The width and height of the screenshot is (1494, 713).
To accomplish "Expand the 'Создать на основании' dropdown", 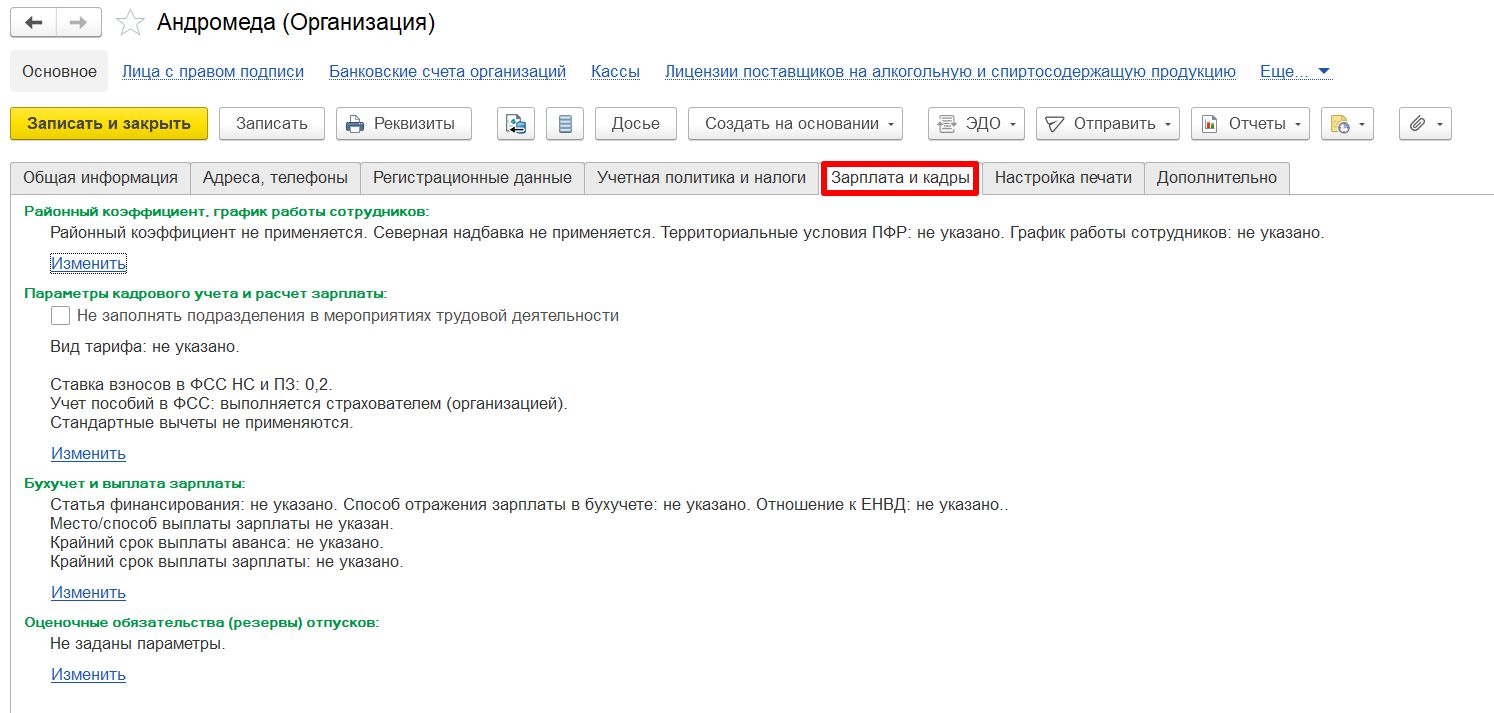I will [795, 124].
